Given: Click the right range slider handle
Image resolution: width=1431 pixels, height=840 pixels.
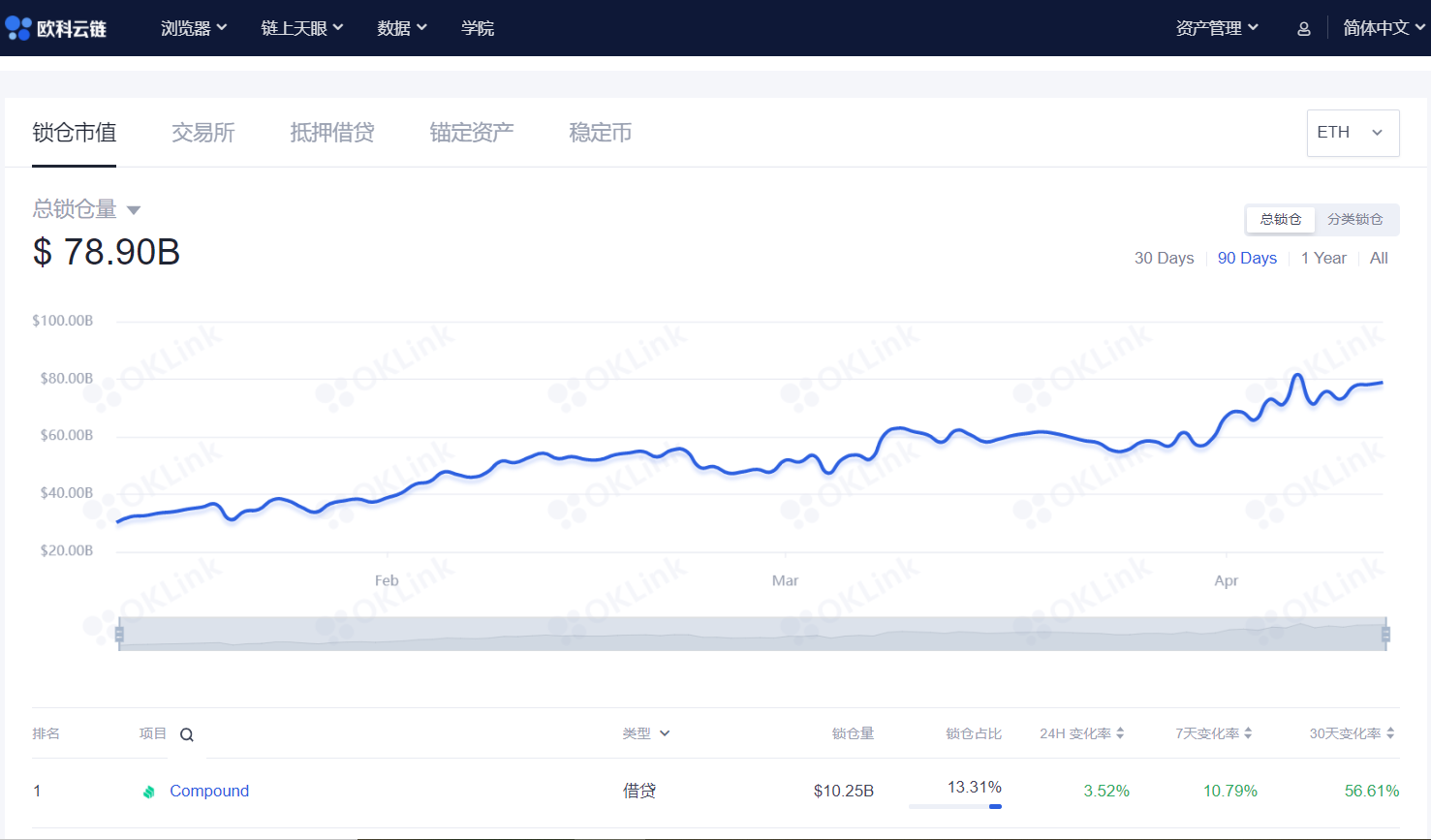Looking at the screenshot, I should pyautogui.click(x=1385, y=635).
